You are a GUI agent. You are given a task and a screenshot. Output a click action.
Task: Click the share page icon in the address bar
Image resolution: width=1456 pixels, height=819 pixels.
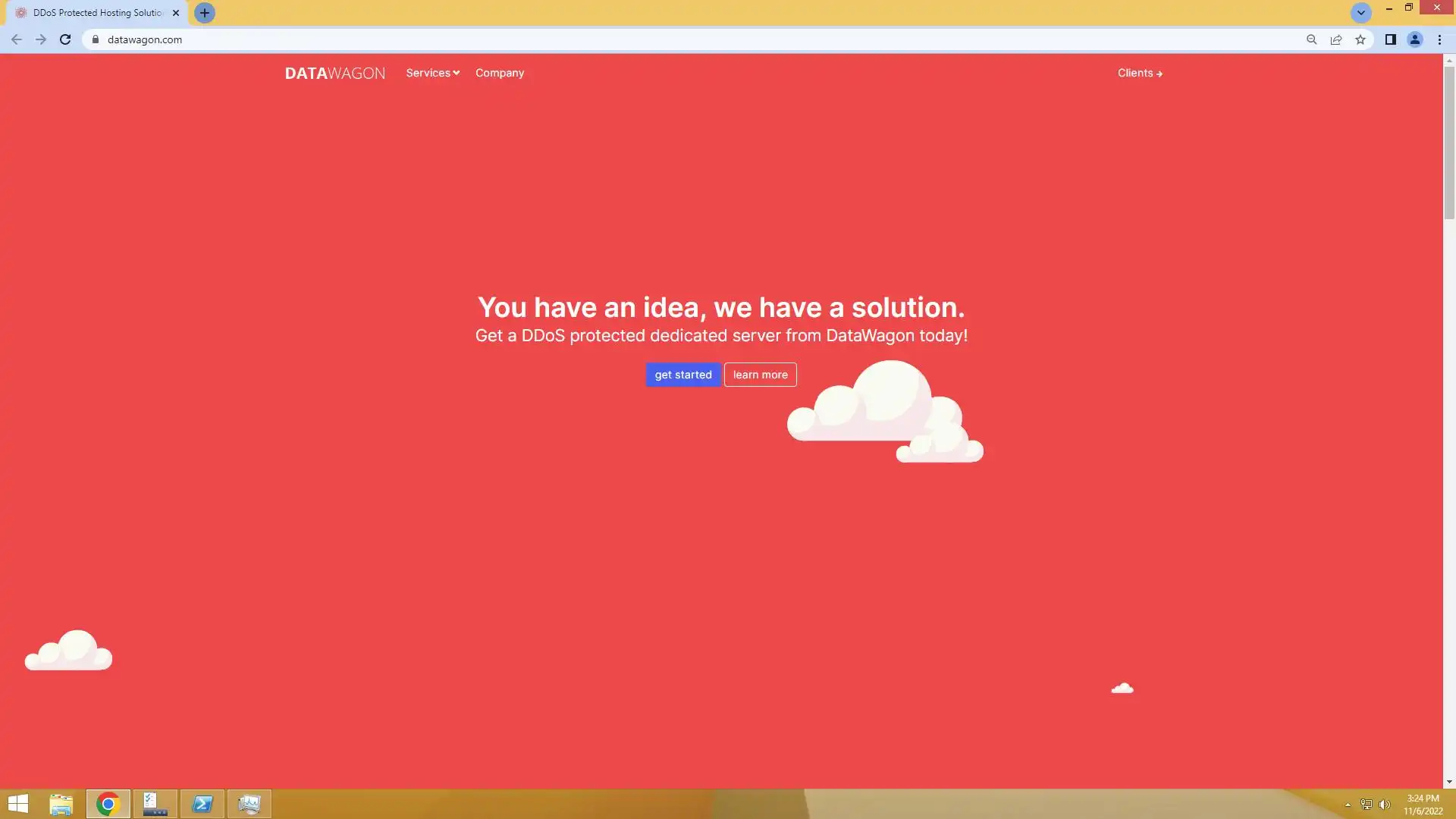(1336, 39)
